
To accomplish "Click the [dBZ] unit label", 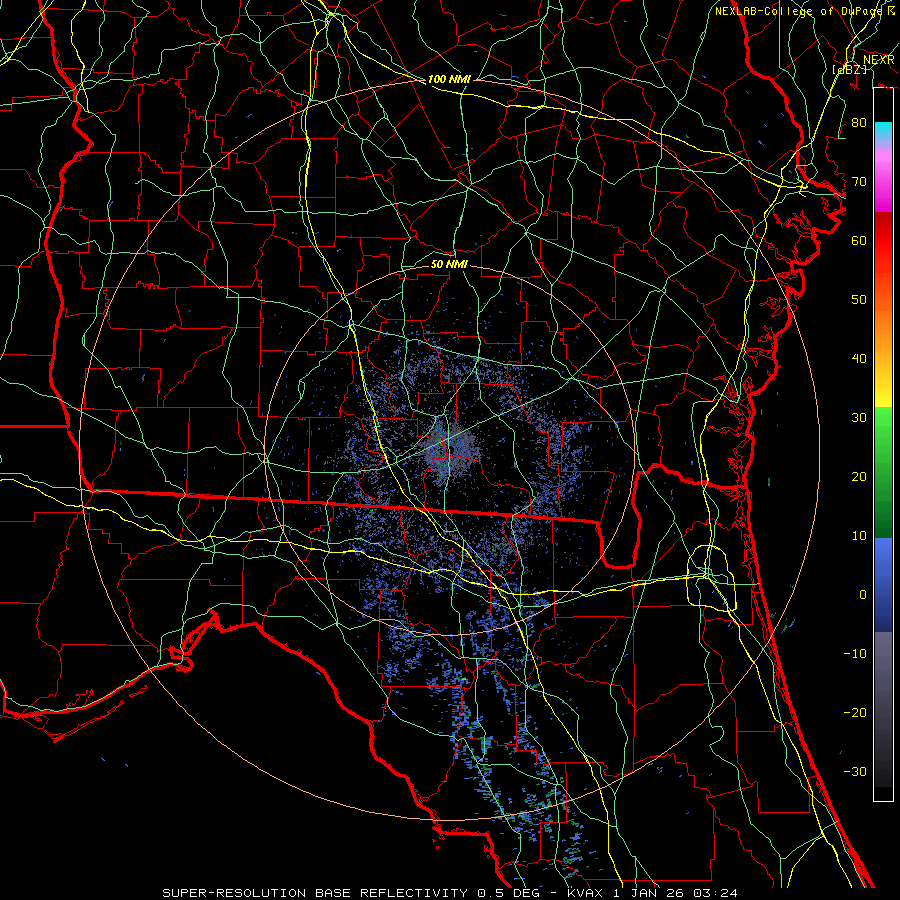I will pos(849,69).
